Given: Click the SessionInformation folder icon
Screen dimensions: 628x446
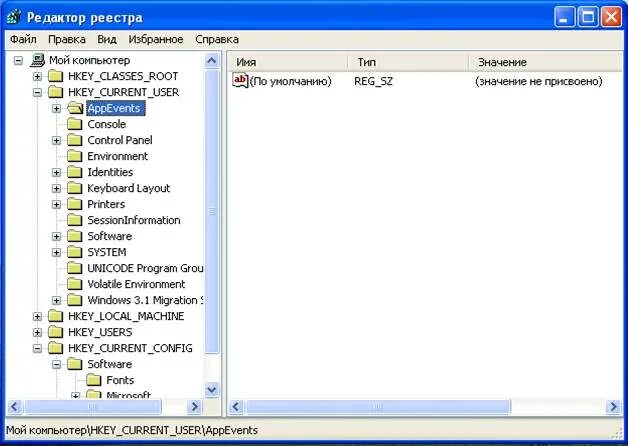Looking at the screenshot, I should [x=74, y=220].
